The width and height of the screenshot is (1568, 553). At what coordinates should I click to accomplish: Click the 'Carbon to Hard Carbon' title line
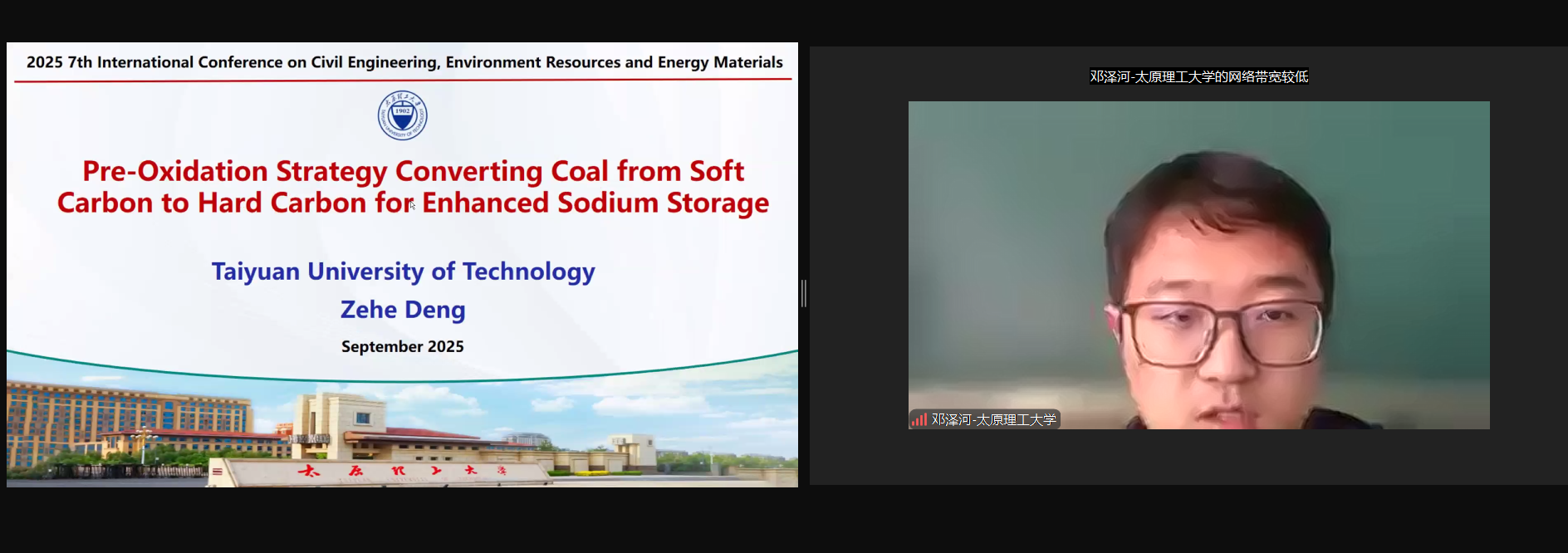[x=413, y=203]
